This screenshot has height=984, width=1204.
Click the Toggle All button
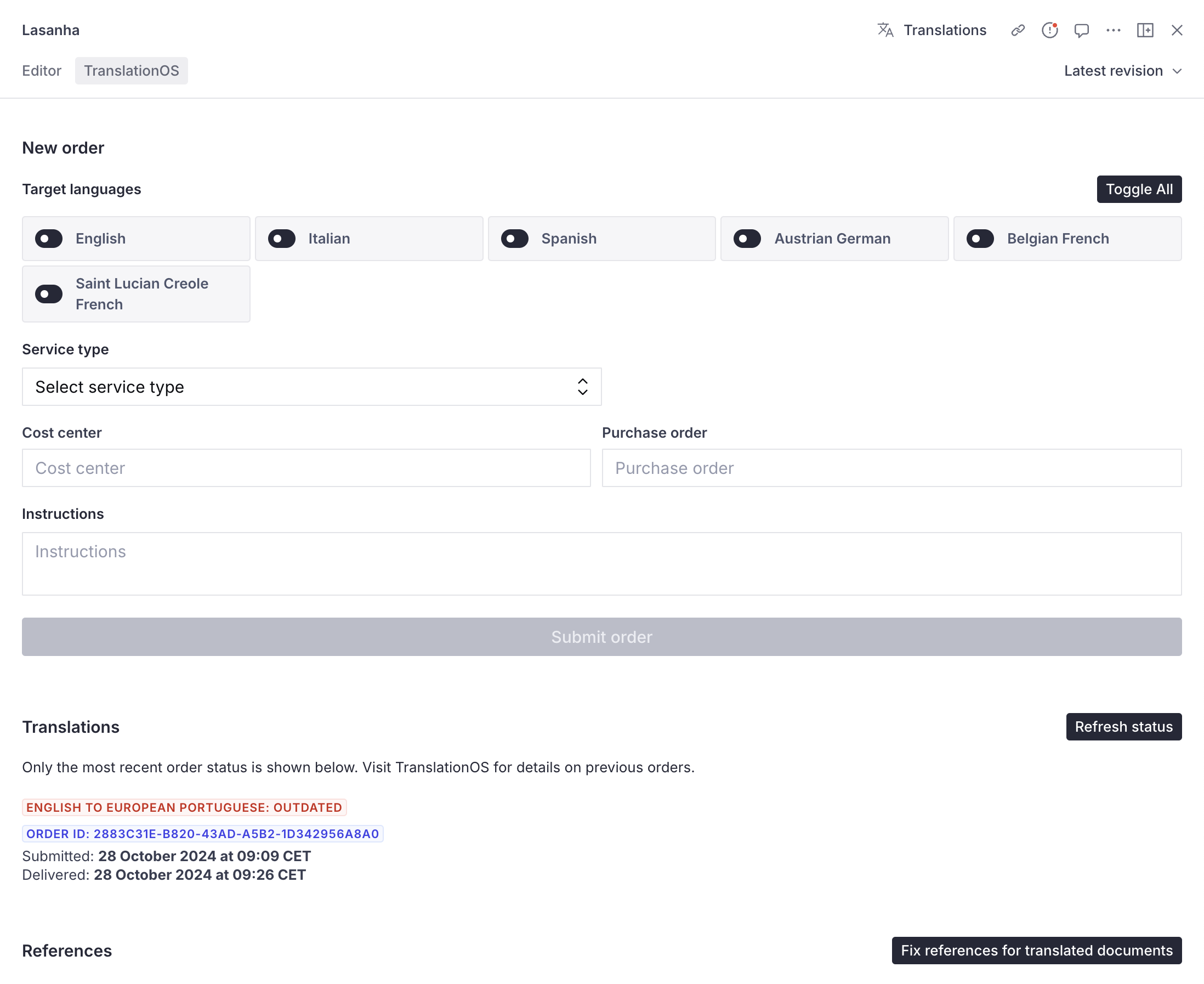coord(1139,189)
